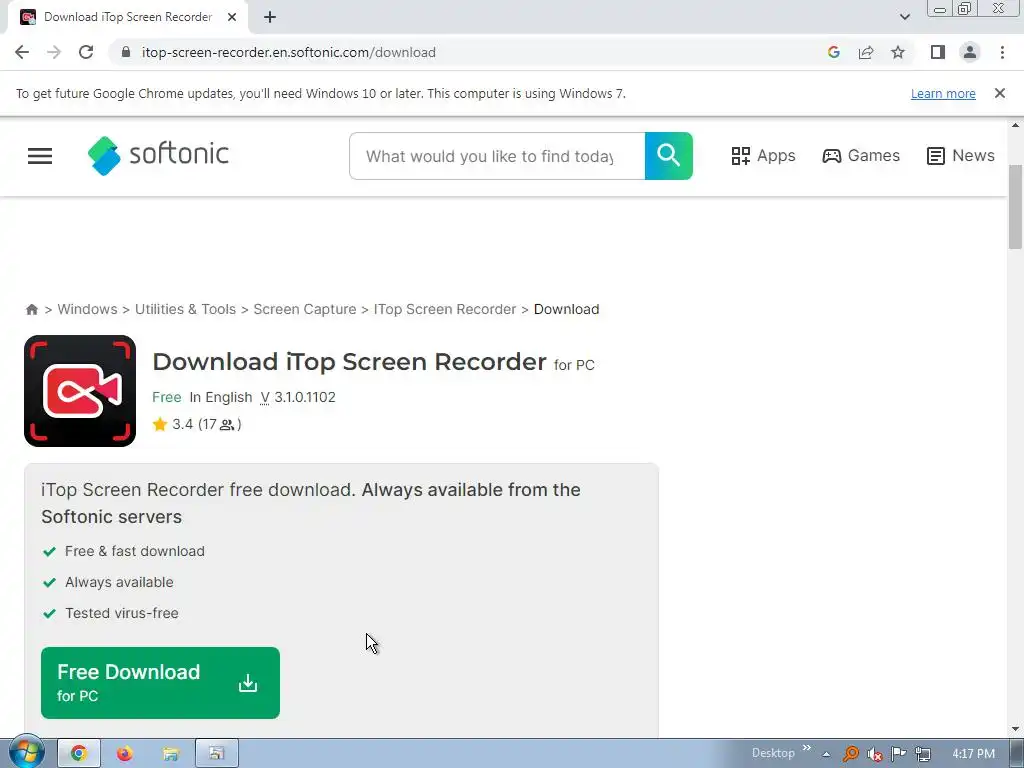
Task: Open the Games menu item
Action: pyautogui.click(x=861, y=156)
